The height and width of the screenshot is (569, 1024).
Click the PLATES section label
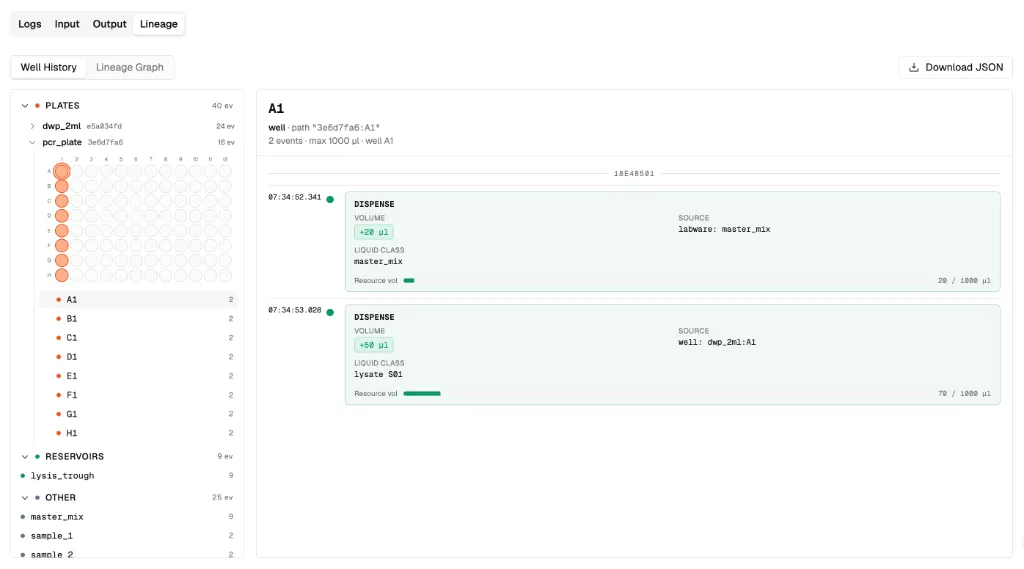(62, 106)
